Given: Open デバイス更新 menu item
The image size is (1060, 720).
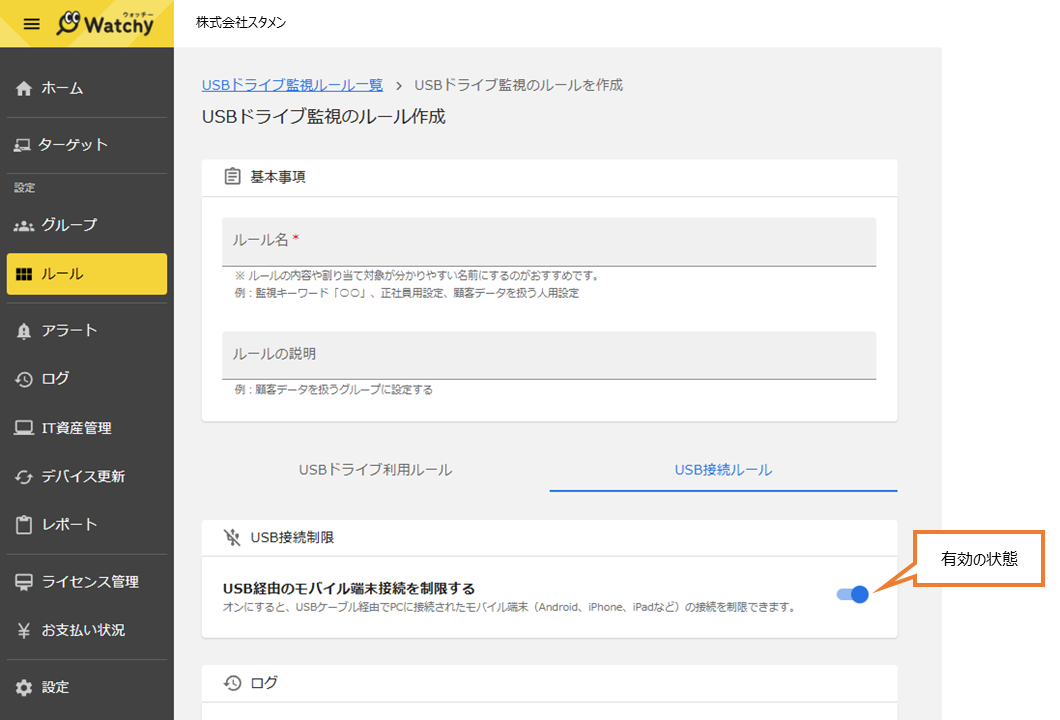Looking at the screenshot, I should click(87, 477).
